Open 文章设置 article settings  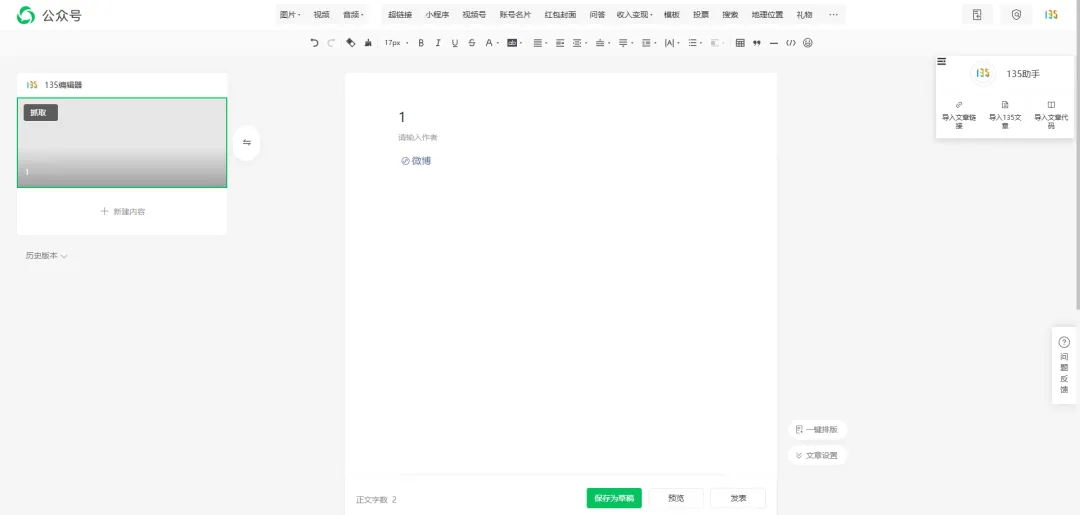tap(818, 455)
